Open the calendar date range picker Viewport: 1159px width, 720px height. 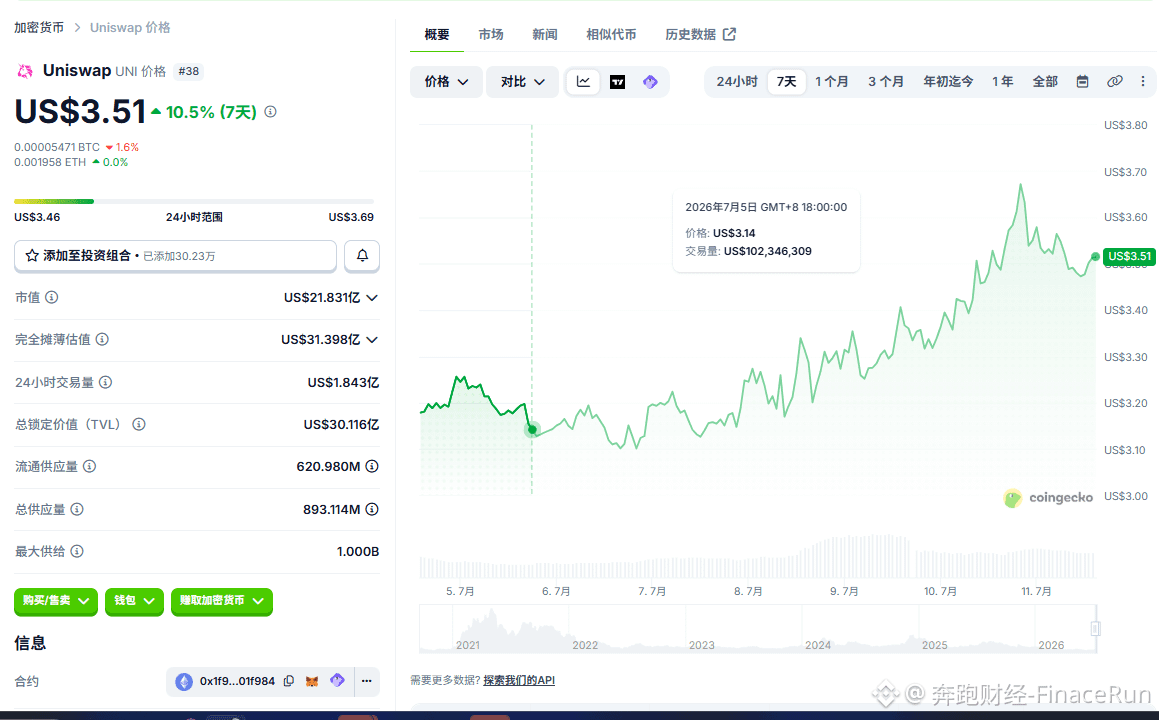[1082, 81]
